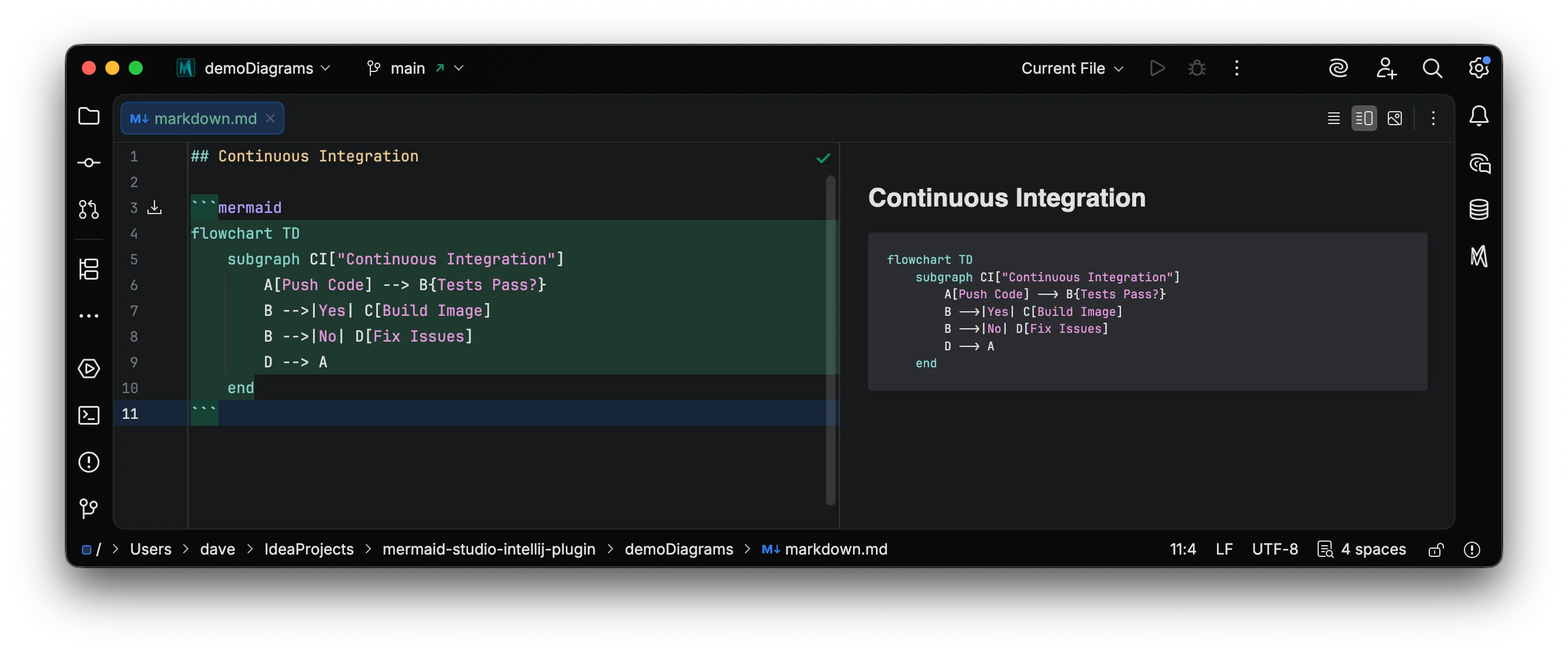
Task: Switch to preview-only image view
Action: [1394, 118]
